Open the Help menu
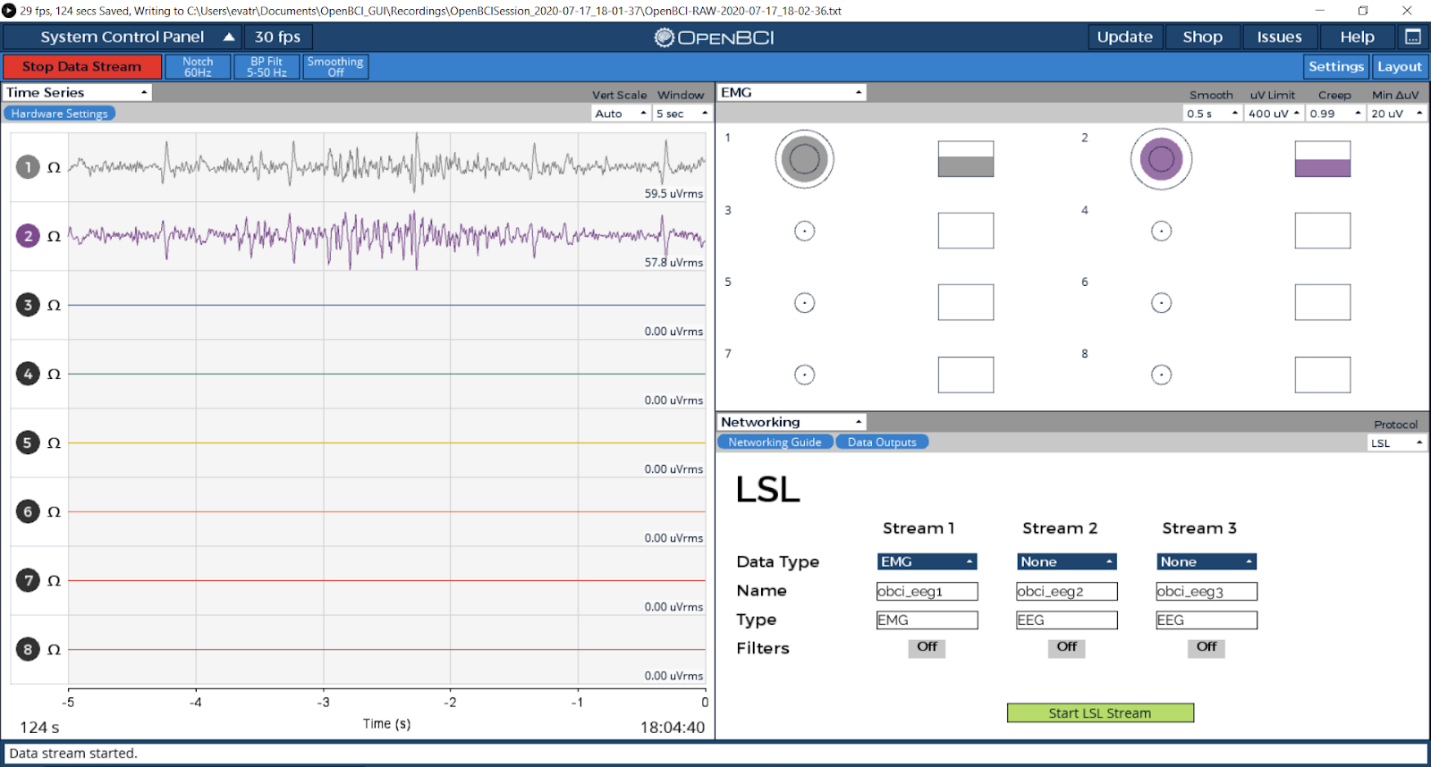Screen dimensions: 1431x767 pos(1357,37)
